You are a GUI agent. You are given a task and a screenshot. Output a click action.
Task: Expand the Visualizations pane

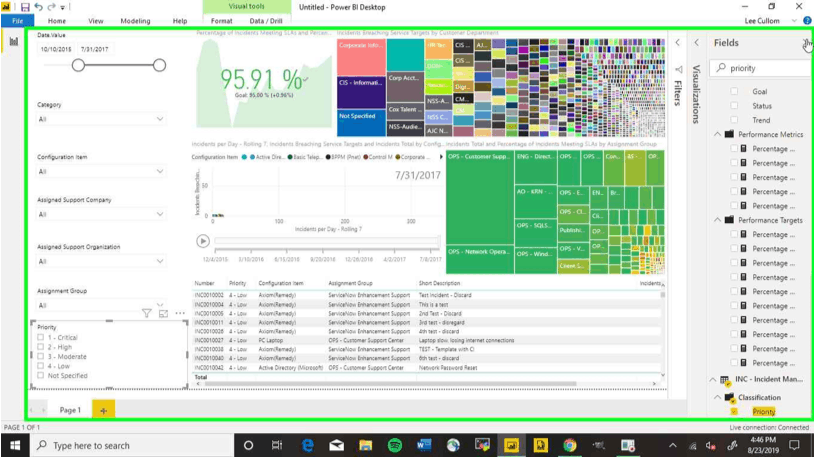(x=696, y=43)
